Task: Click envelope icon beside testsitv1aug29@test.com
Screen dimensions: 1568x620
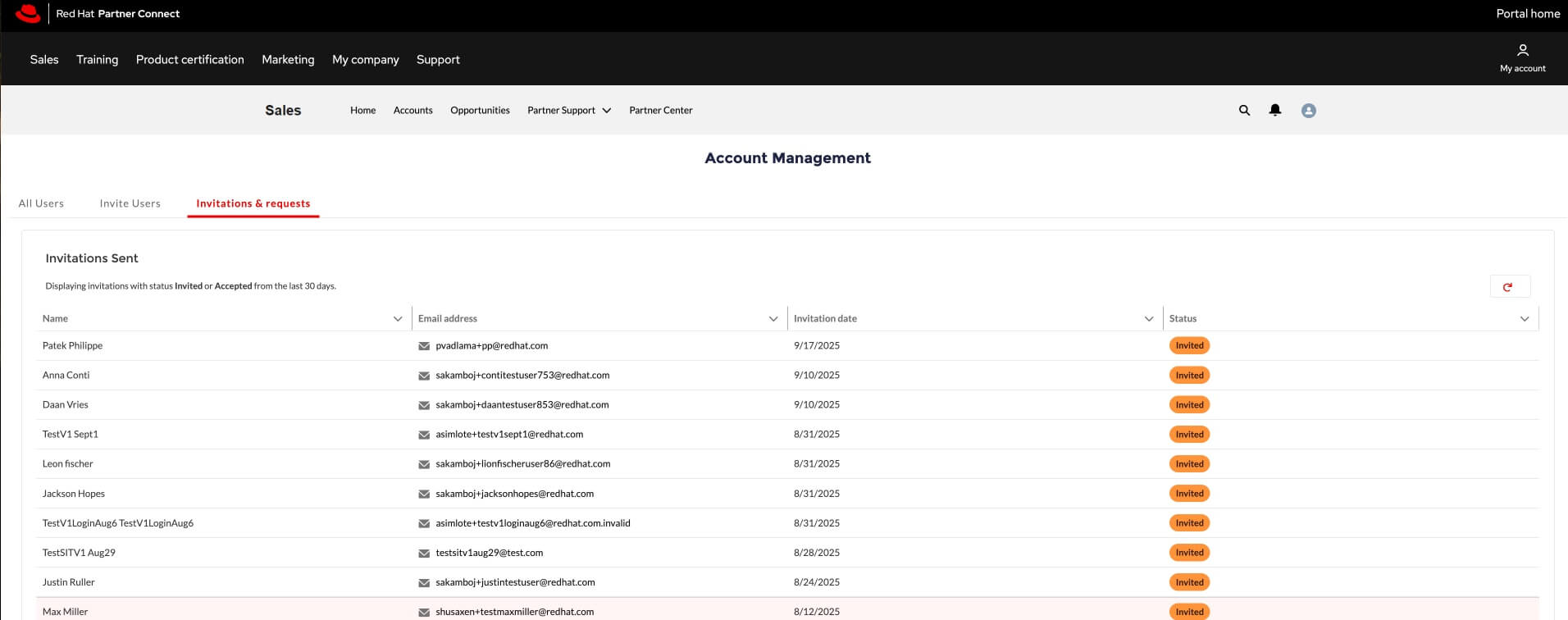Action: pos(424,554)
